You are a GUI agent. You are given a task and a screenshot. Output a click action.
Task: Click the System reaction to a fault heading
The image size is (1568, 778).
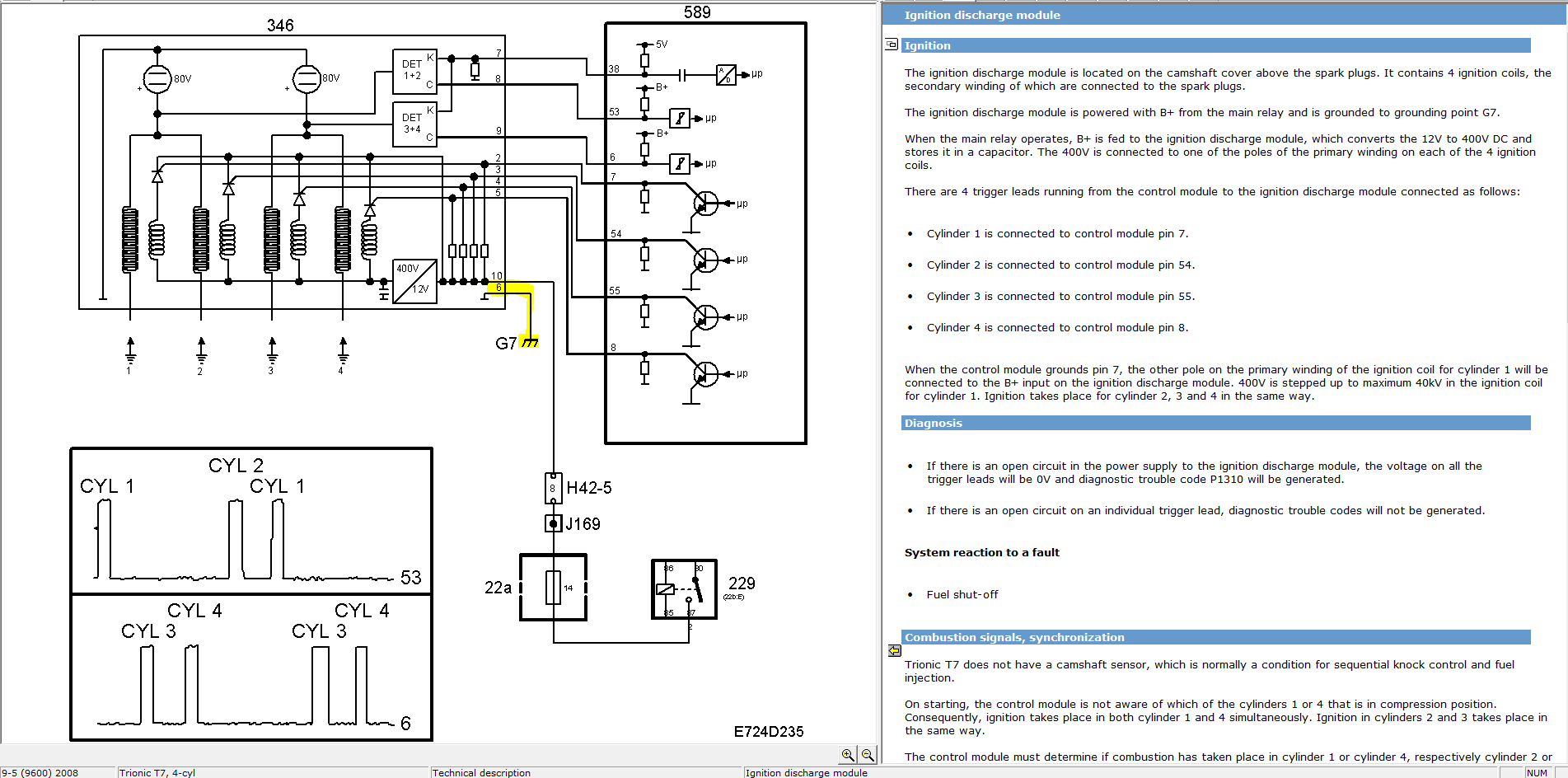click(x=982, y=552)
